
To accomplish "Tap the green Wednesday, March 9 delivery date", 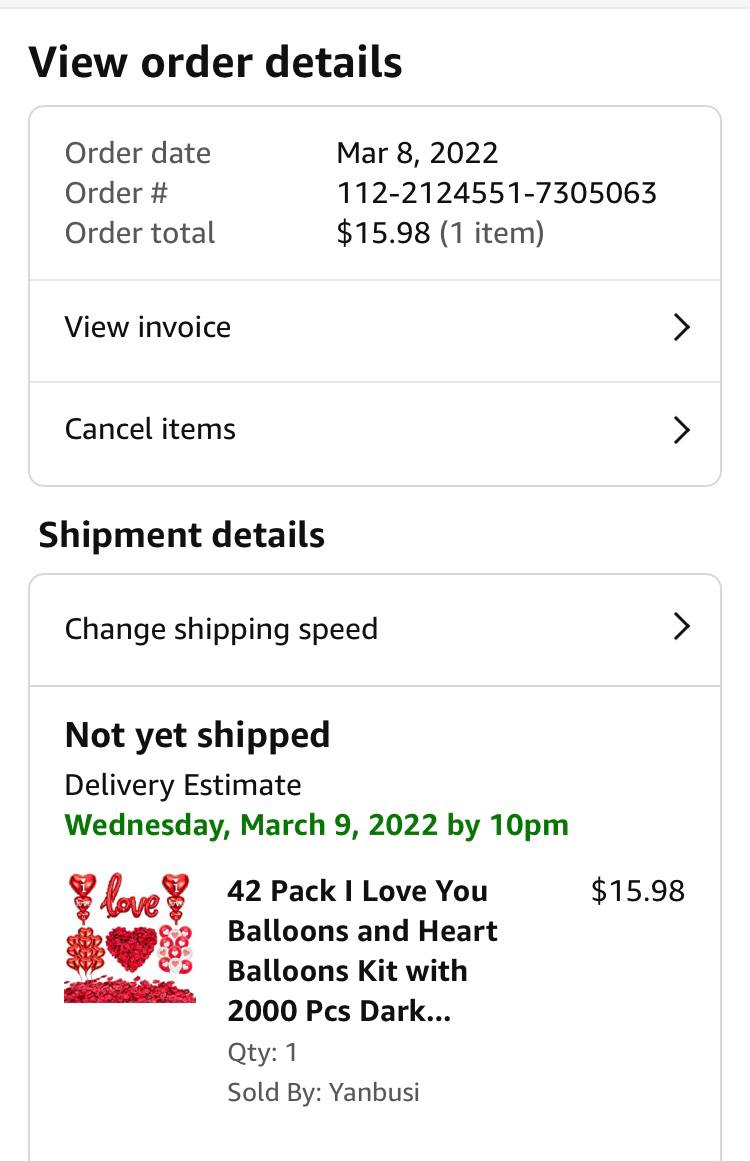I will click(316, 825).
